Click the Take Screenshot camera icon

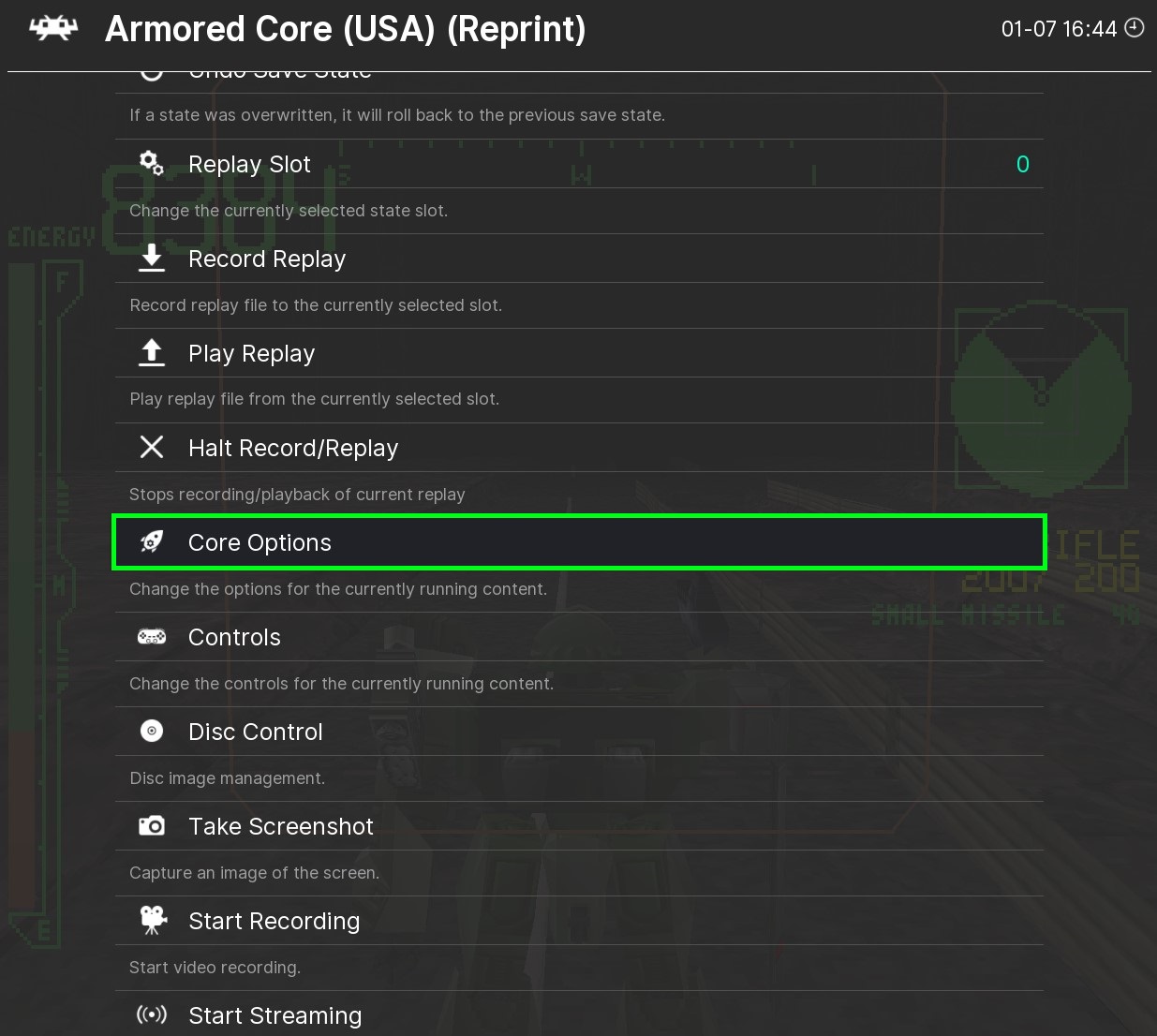(x=152, y=826)
